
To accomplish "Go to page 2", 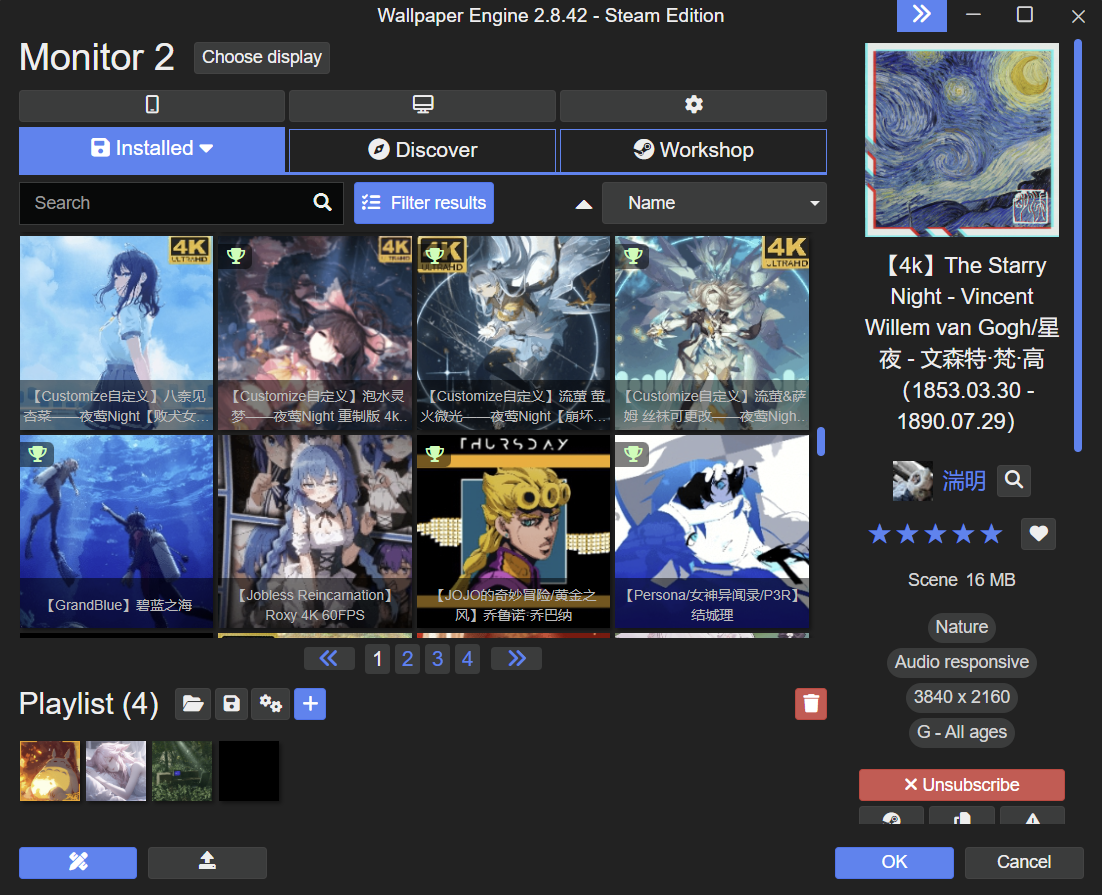I will (408, 659).
